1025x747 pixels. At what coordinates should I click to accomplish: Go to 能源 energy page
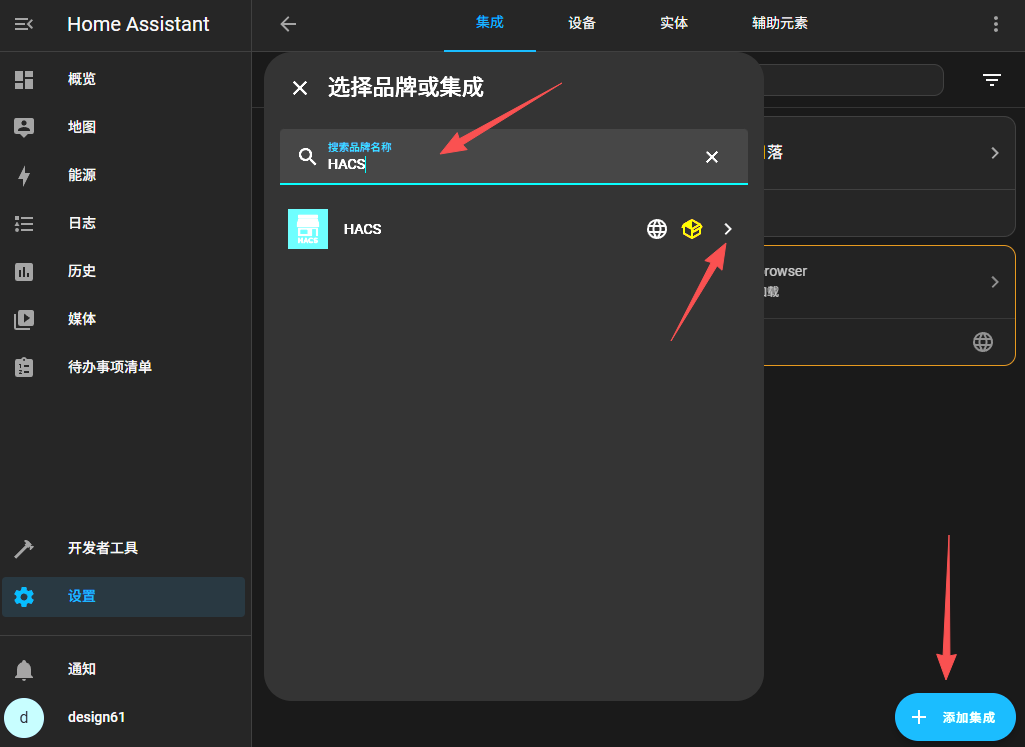click(x=82, y=175)
